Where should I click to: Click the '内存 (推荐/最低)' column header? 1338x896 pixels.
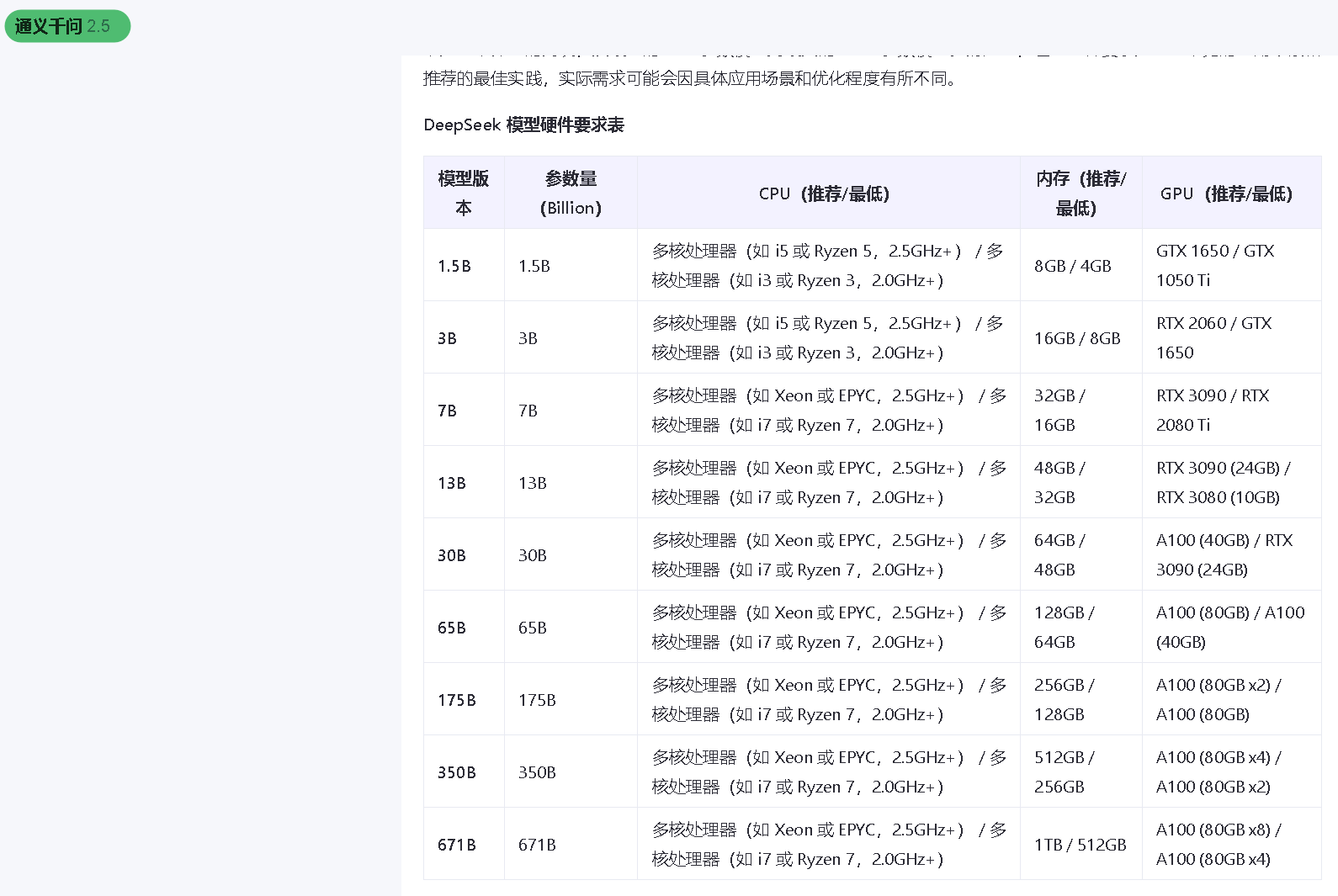(x=1080, y=193)
